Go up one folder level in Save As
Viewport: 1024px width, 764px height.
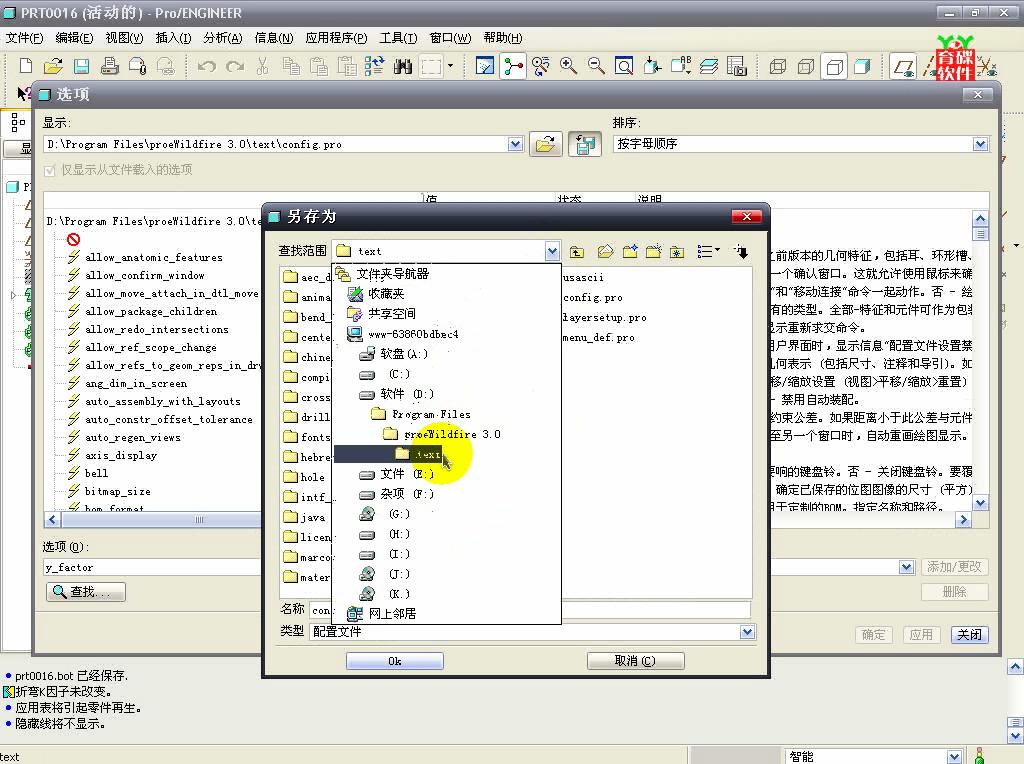coord(577,251)
